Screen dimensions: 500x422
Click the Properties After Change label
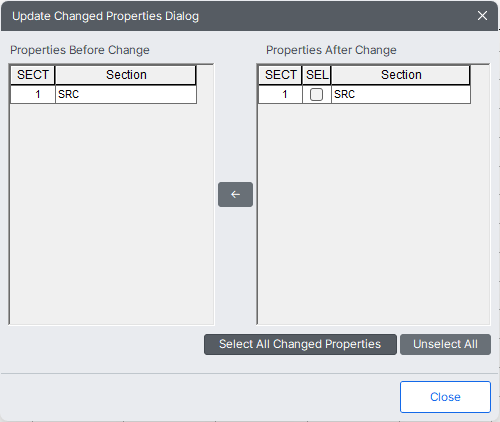pyautogui.click(x=331, y=50)
